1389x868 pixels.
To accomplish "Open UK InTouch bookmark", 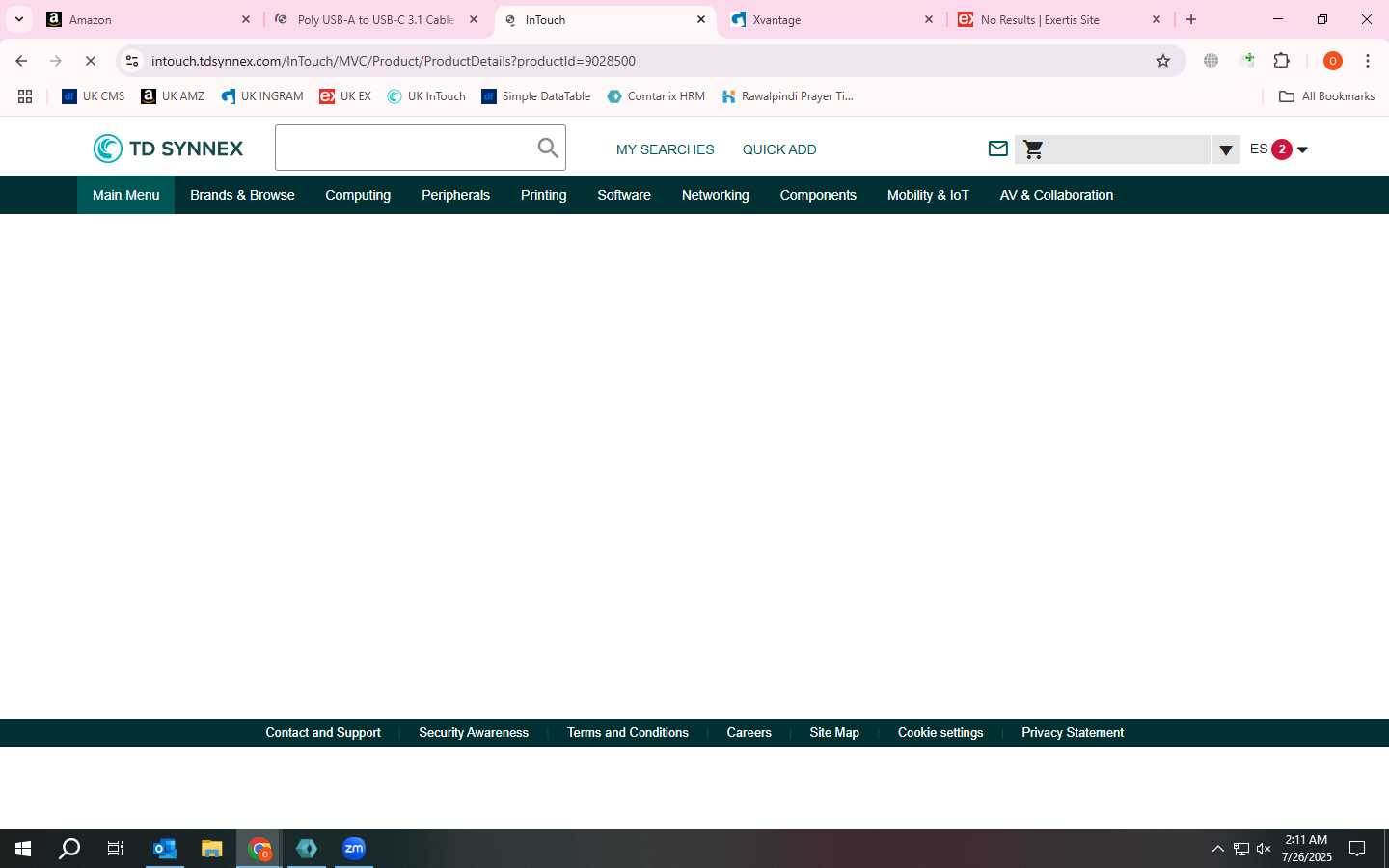I will pos(426,96).
